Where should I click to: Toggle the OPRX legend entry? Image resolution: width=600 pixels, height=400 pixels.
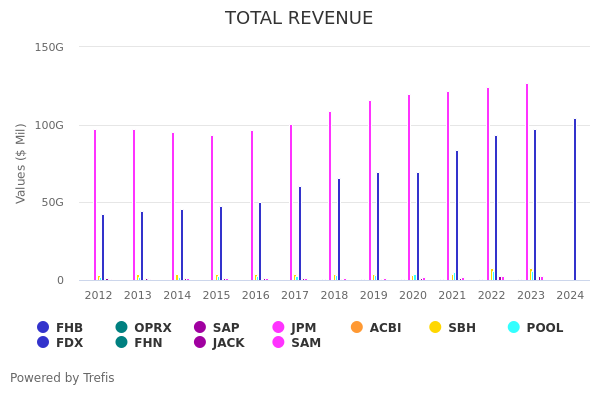(121, 328)
